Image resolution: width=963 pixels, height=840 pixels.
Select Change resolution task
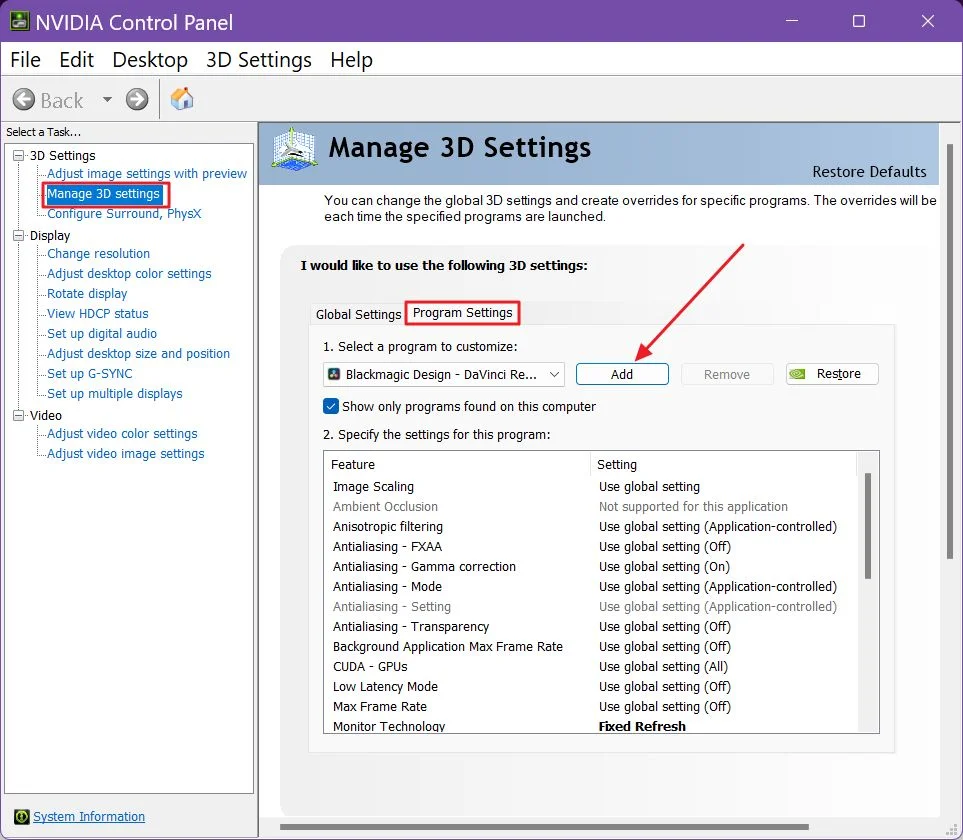click(x=98, y=254)
